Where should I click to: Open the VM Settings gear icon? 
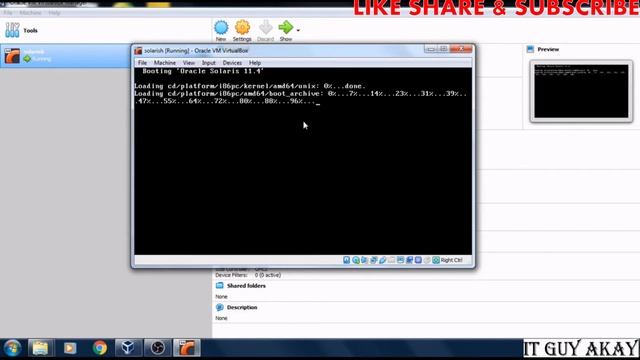242,28
